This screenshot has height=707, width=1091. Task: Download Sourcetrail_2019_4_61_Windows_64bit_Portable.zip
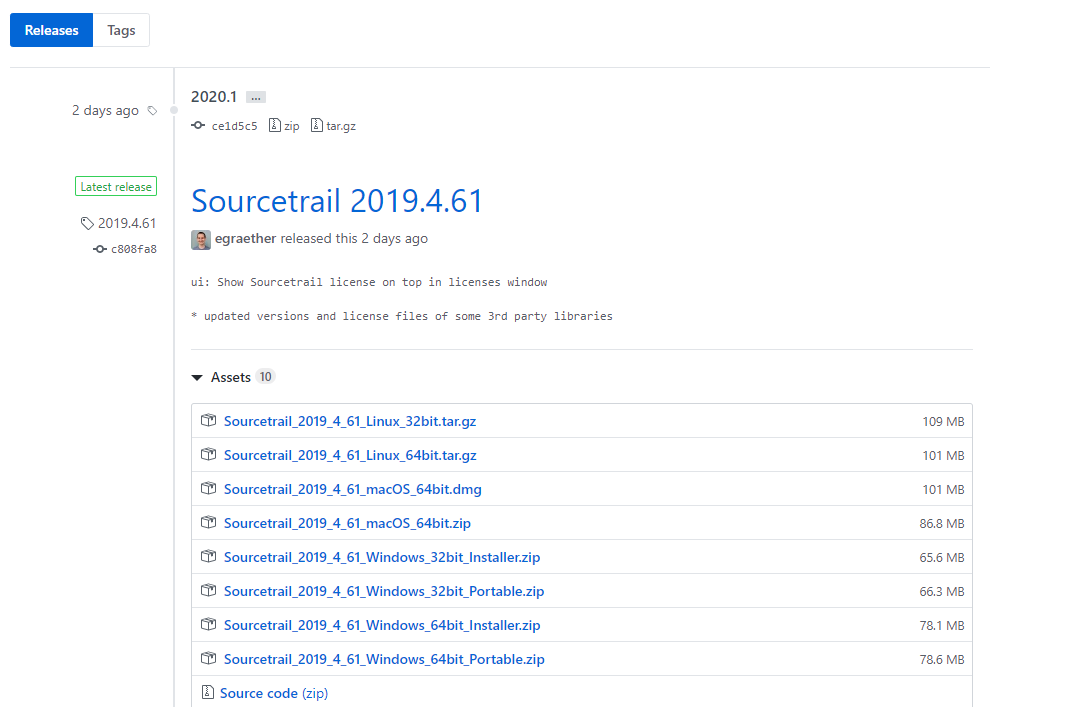click(x=384, y=660)
